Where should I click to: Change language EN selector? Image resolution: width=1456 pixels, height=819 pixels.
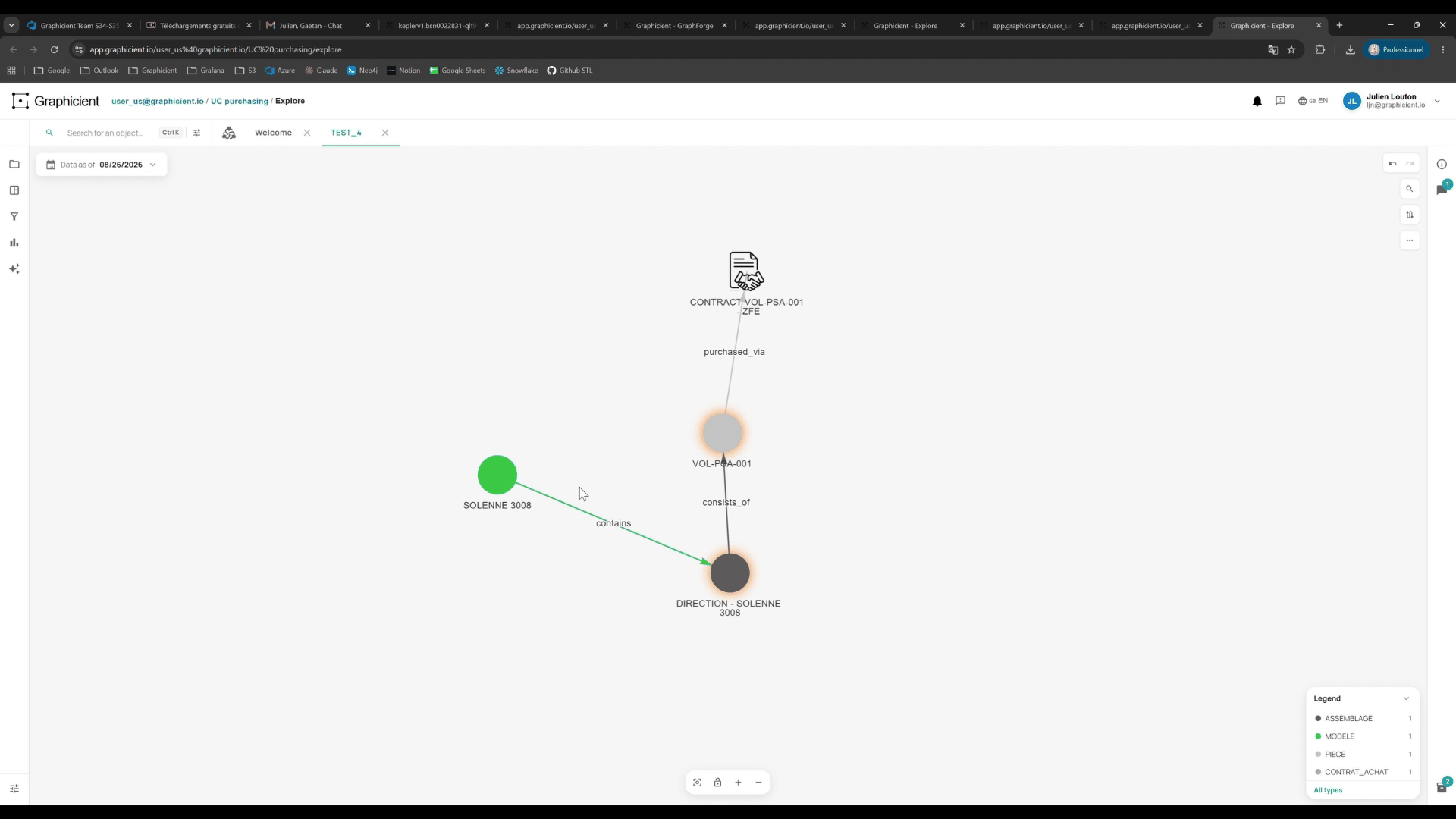[1313, 101]
